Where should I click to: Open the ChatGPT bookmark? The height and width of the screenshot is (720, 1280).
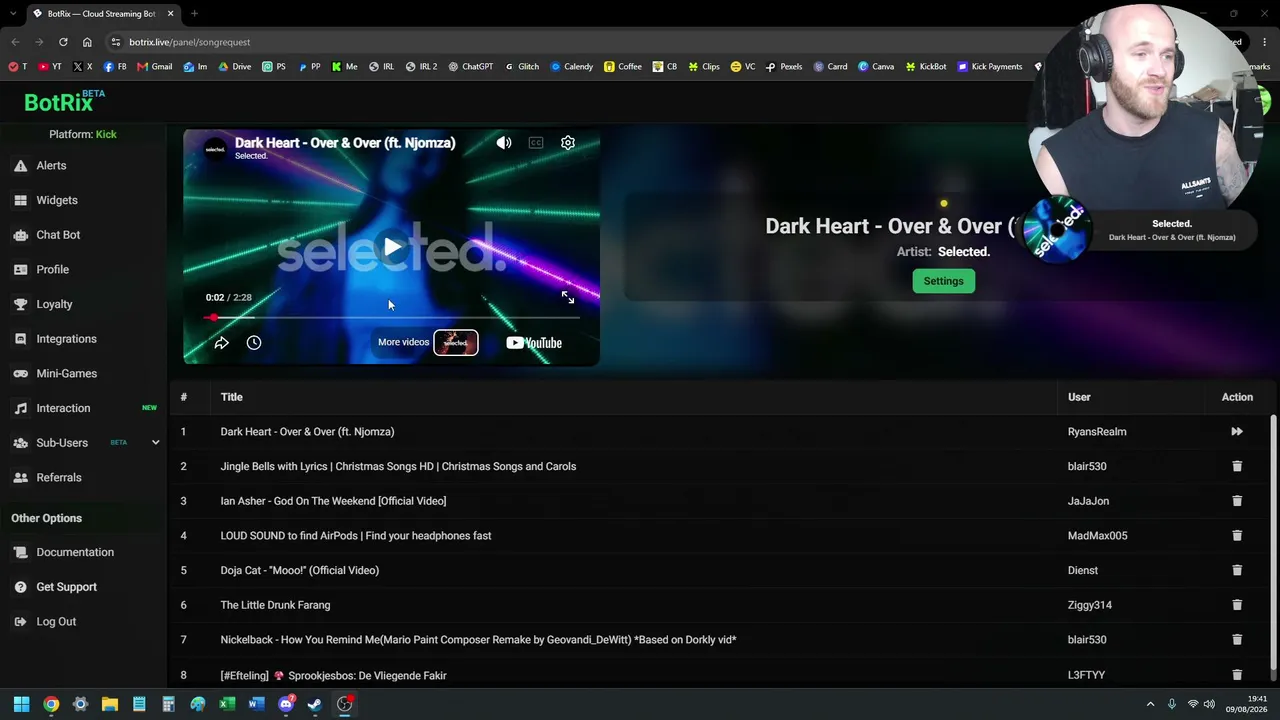(470, 67)
